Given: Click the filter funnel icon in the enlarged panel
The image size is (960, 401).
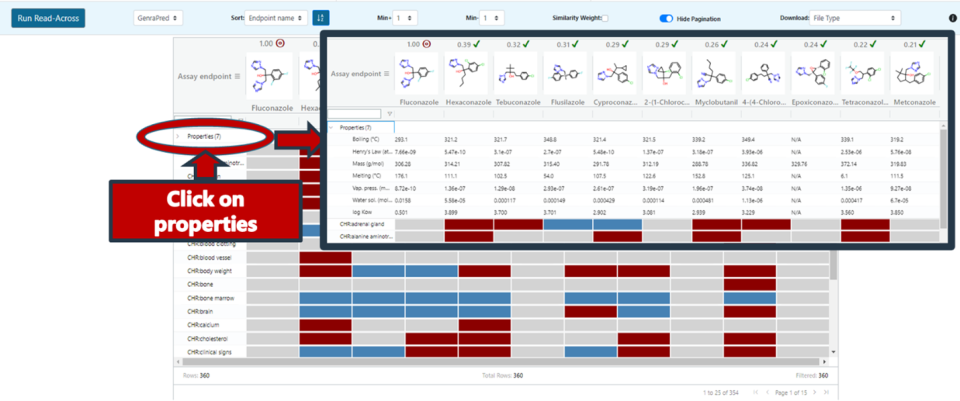Looking at the screenshot, I should [390, 114].
